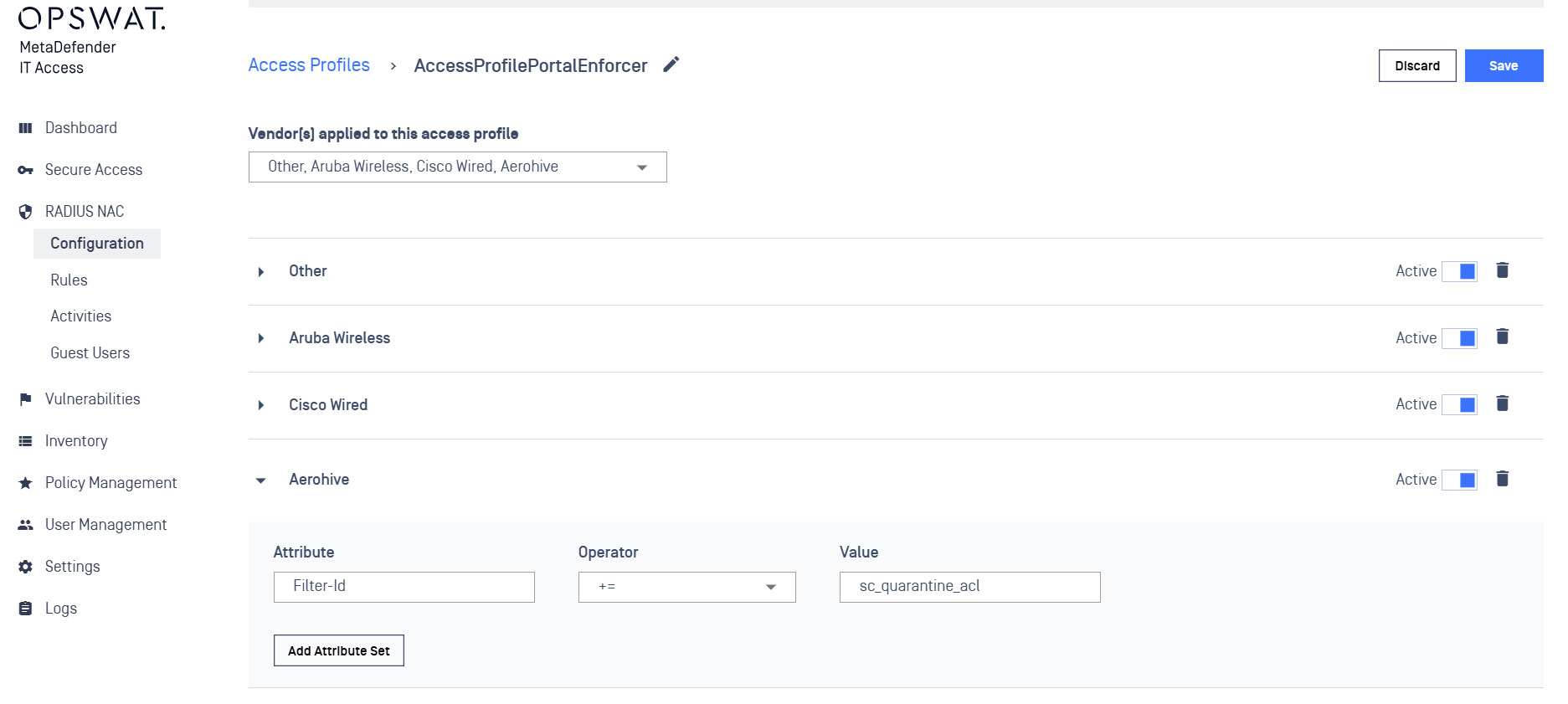Delete the Other vendor row
This screenshot has width=1568, height=704.
click(x=1503, y=270)
